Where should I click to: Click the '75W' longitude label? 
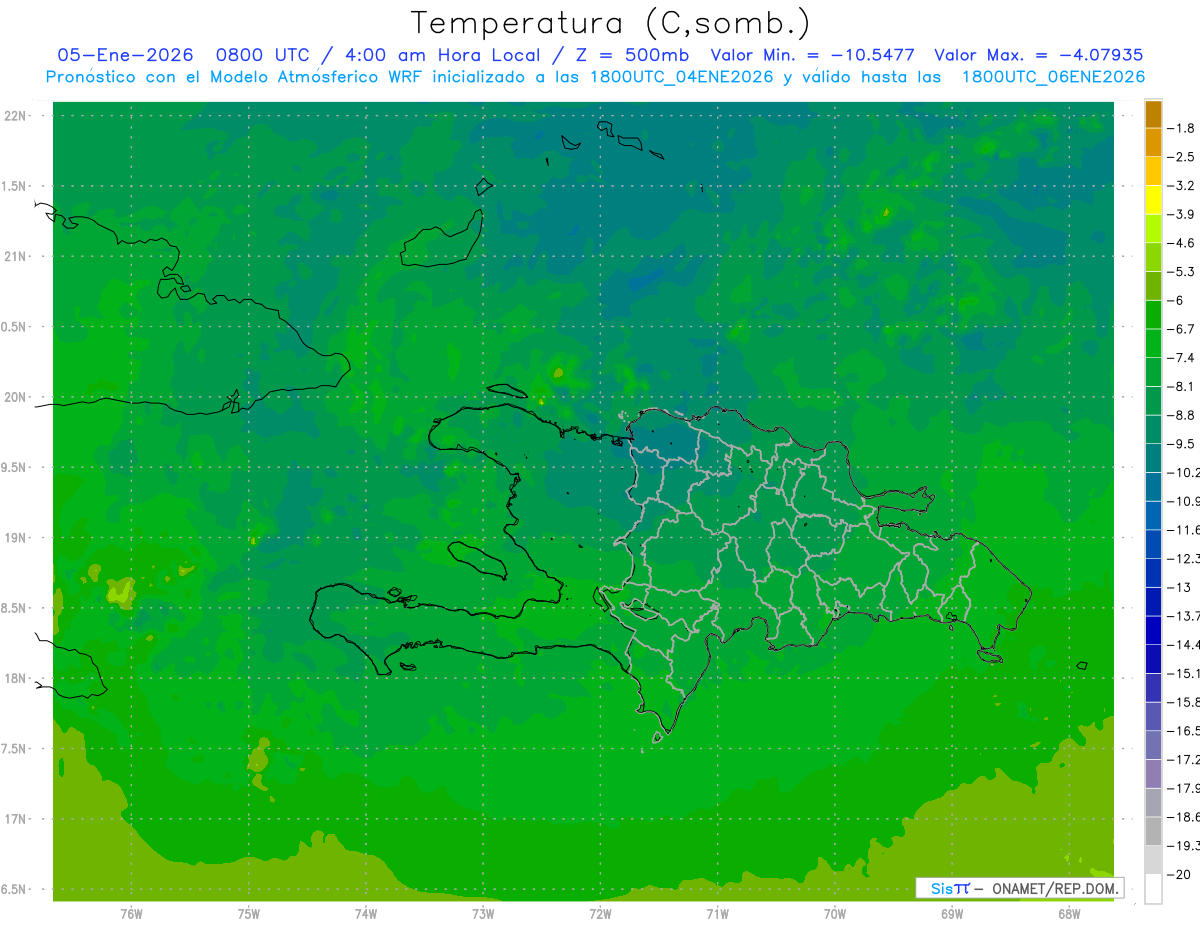coord(248,914)
